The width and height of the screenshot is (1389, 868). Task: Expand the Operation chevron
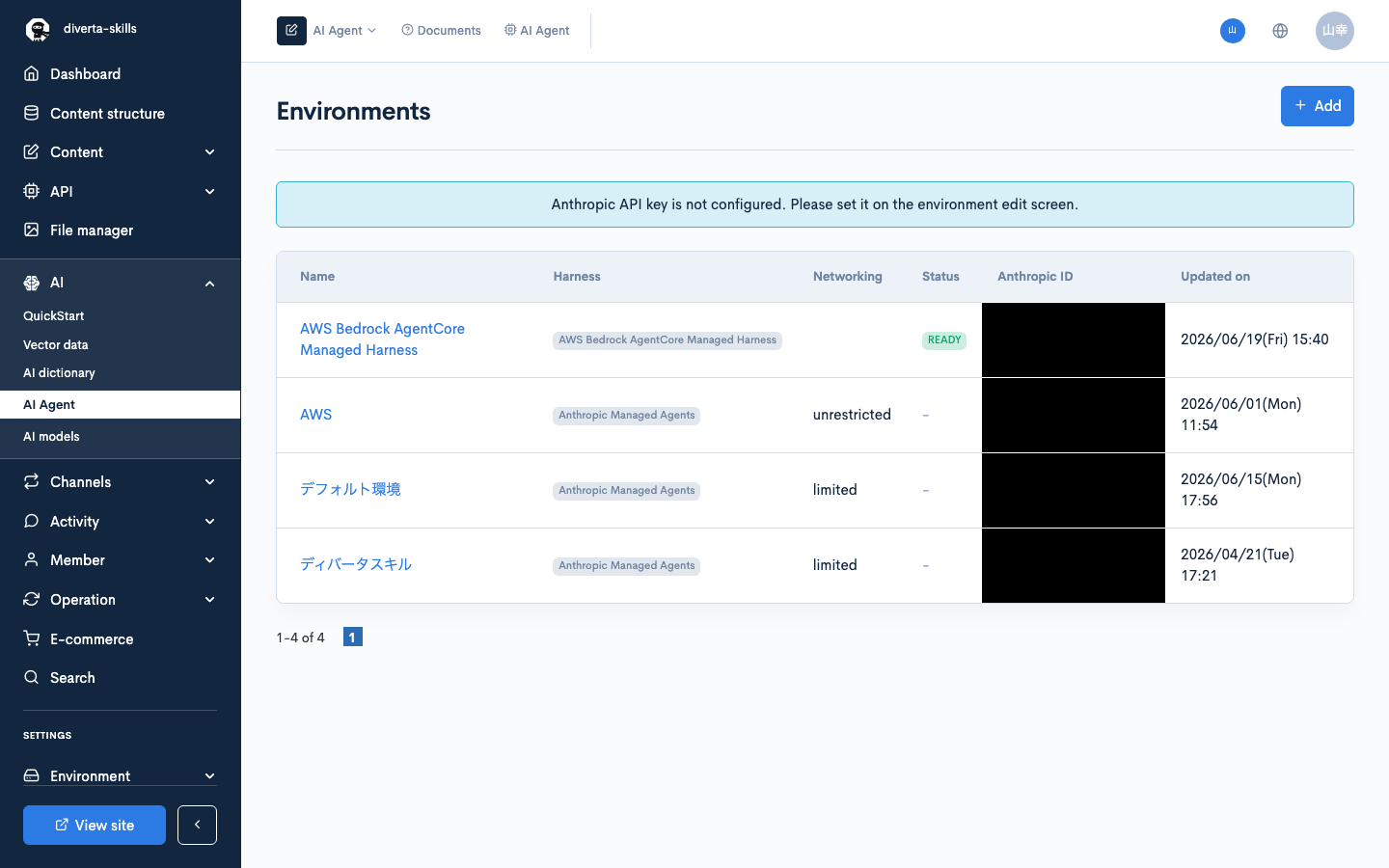point(210,599)
